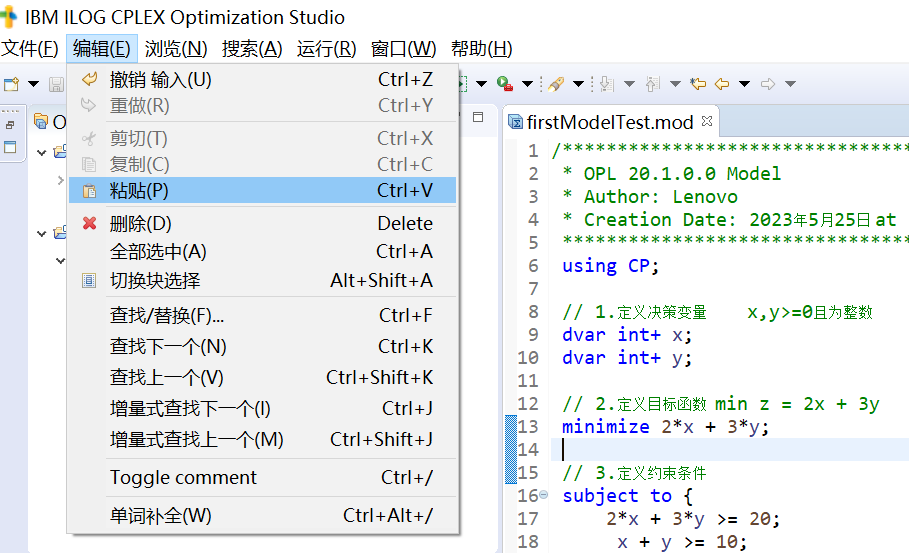Choose 全部选中(A) select all entry

tap(263, 252)
